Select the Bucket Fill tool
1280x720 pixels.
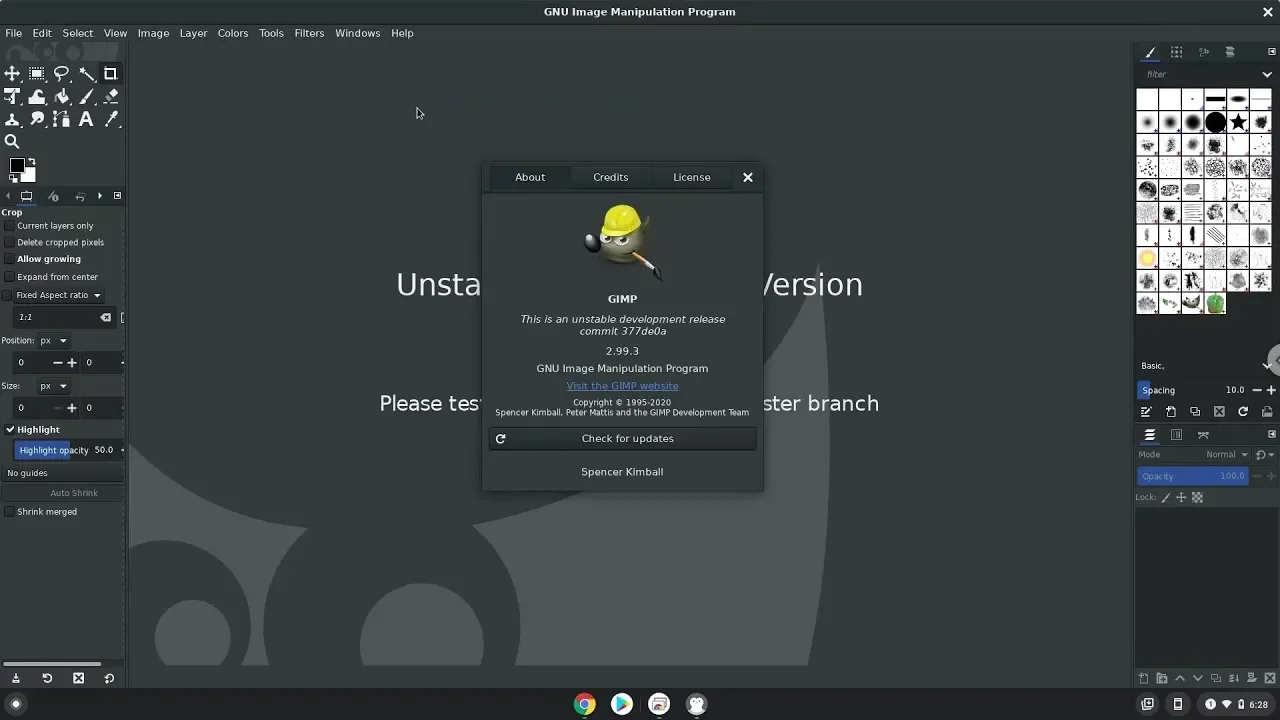[x=61, y=96]
